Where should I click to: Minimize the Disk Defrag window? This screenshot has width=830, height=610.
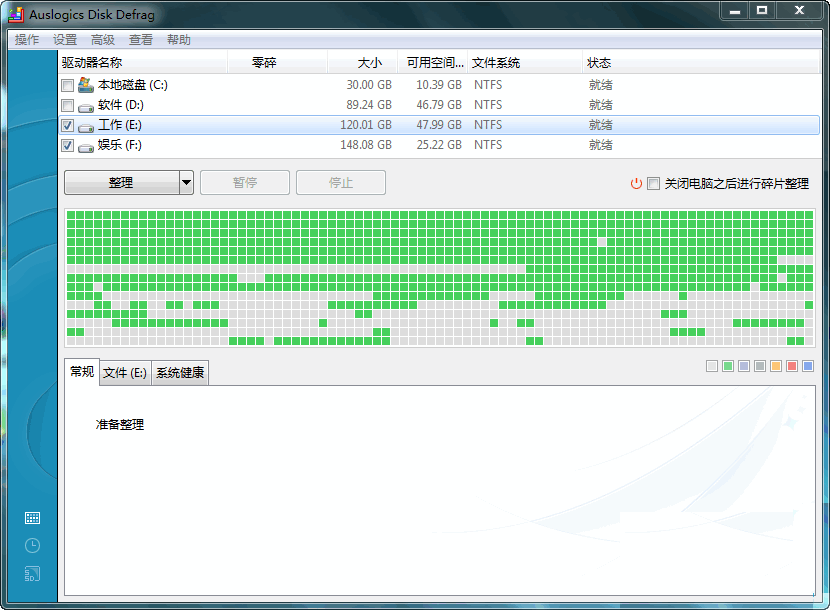click(x=735, y=11)
